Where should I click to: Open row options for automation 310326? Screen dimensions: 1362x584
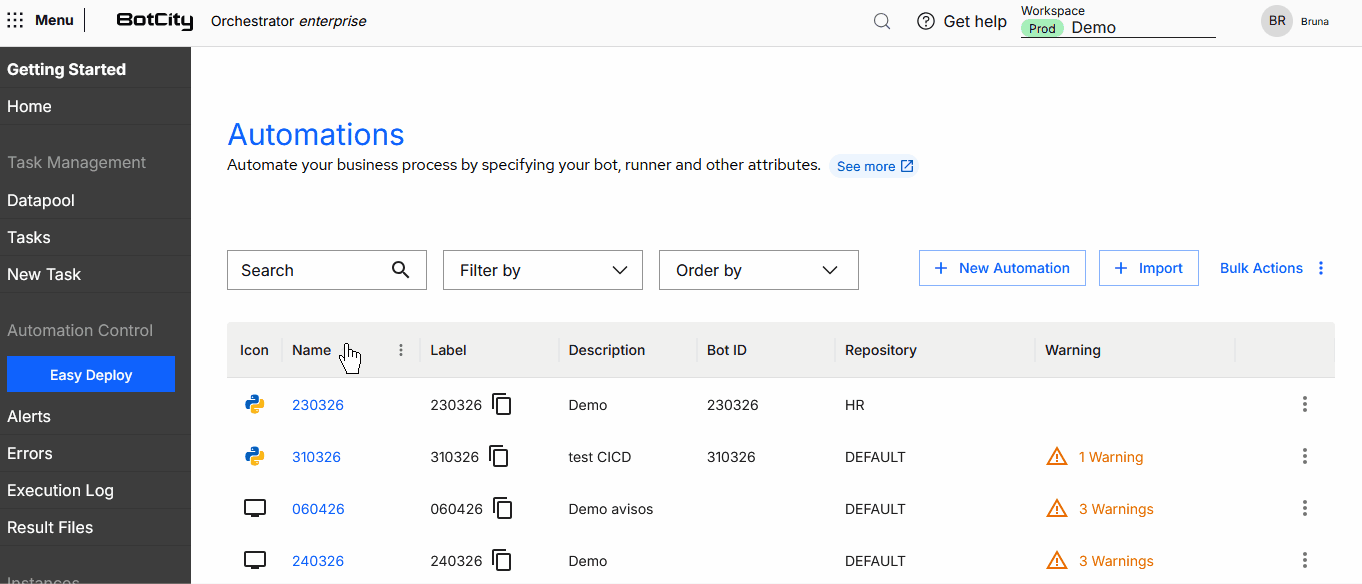pyautogui.click(x=1304, y=457)
